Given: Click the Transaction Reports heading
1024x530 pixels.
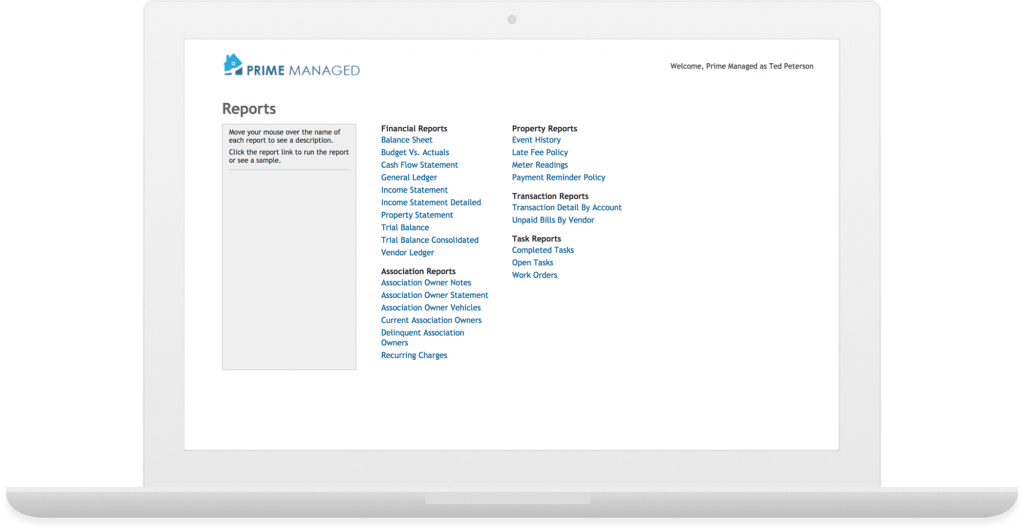Looking at the screenshot, I should tap(551, 196).
